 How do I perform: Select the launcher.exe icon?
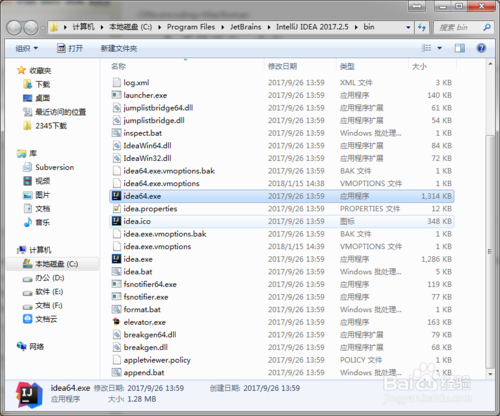[x=116, y=95]
